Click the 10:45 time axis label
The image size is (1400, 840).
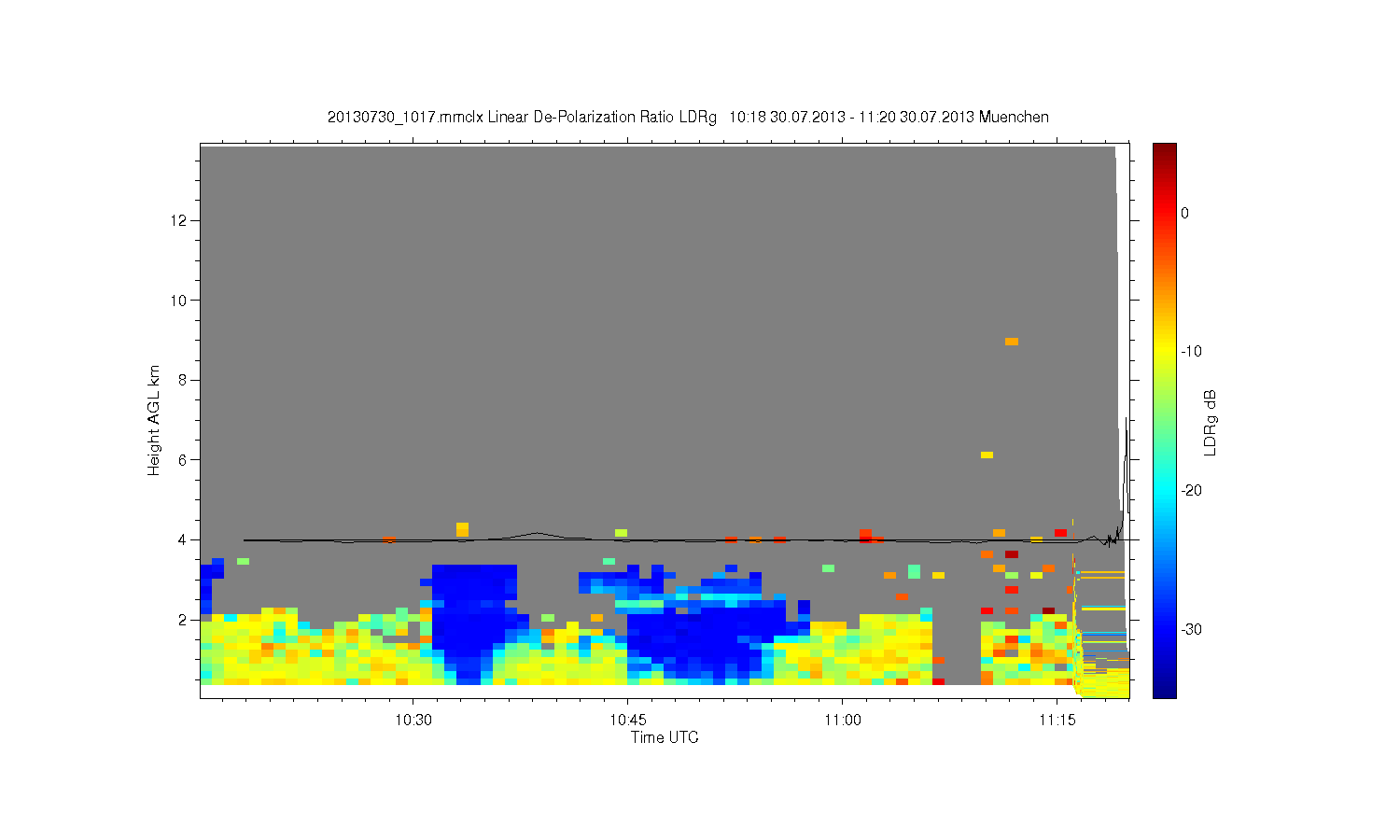pyautogui.click(x=627, y=720)
